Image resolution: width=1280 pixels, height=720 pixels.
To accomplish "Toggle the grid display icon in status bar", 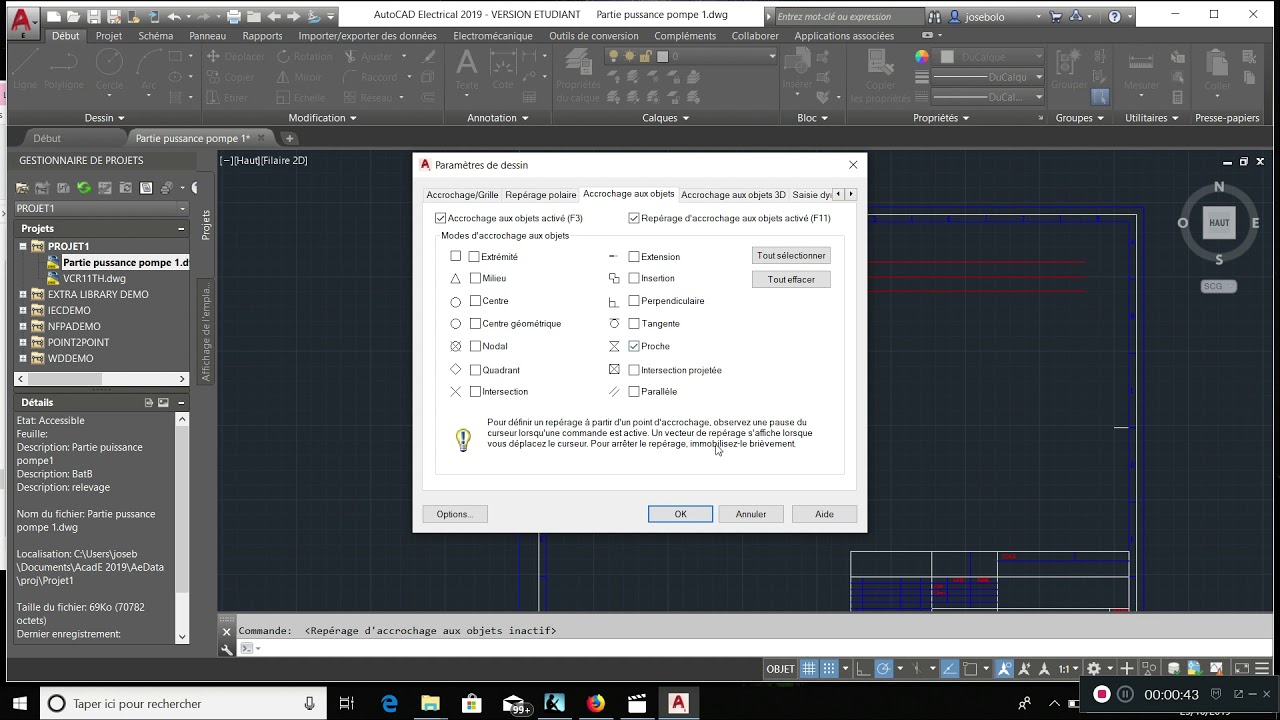I will [809, 669].
